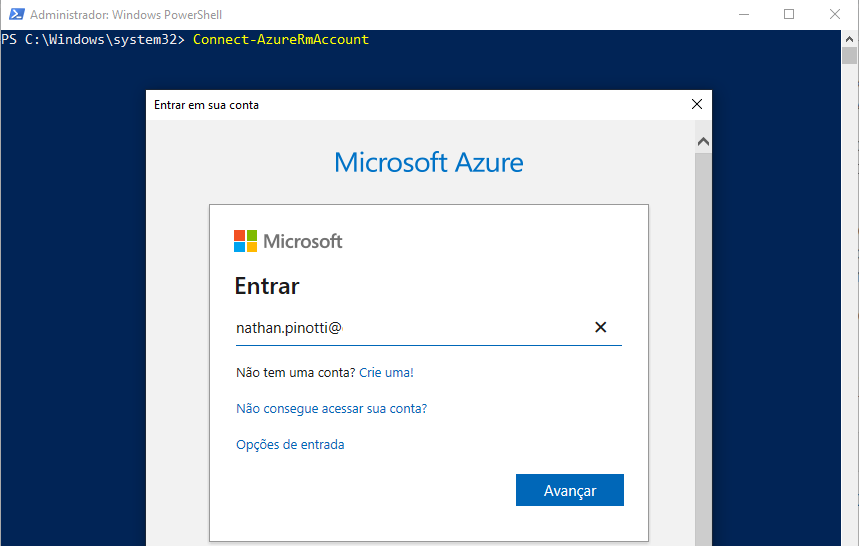Close the 'Entrar em sua conta' dialog

[697, 104]
